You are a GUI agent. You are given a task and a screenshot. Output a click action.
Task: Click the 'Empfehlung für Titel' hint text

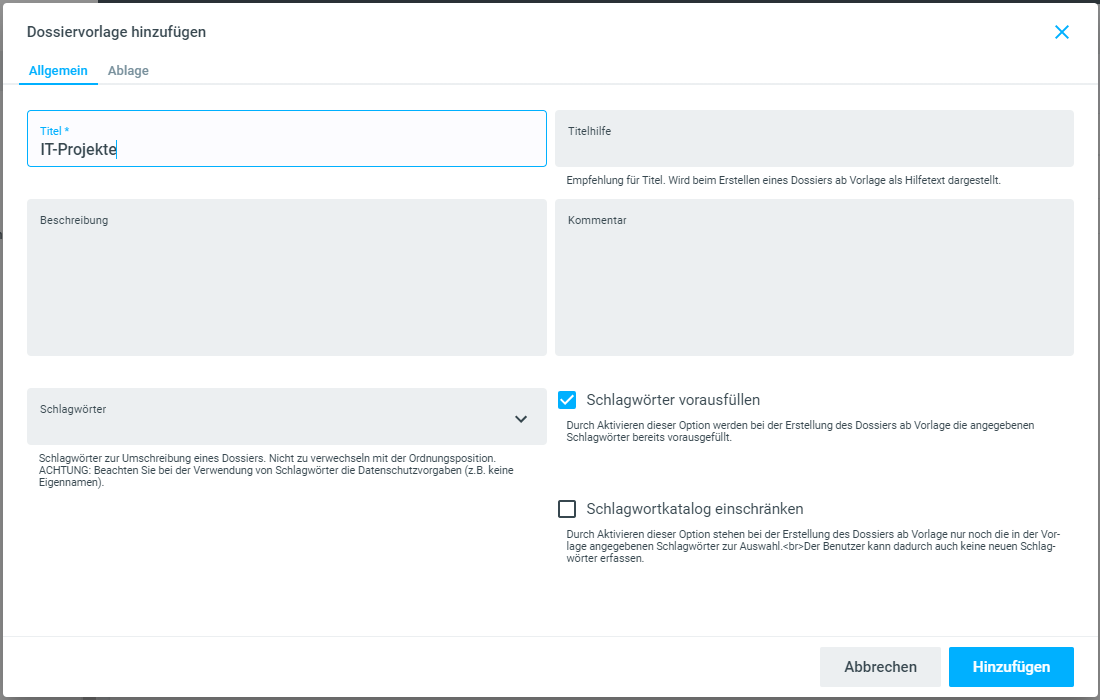783,181
